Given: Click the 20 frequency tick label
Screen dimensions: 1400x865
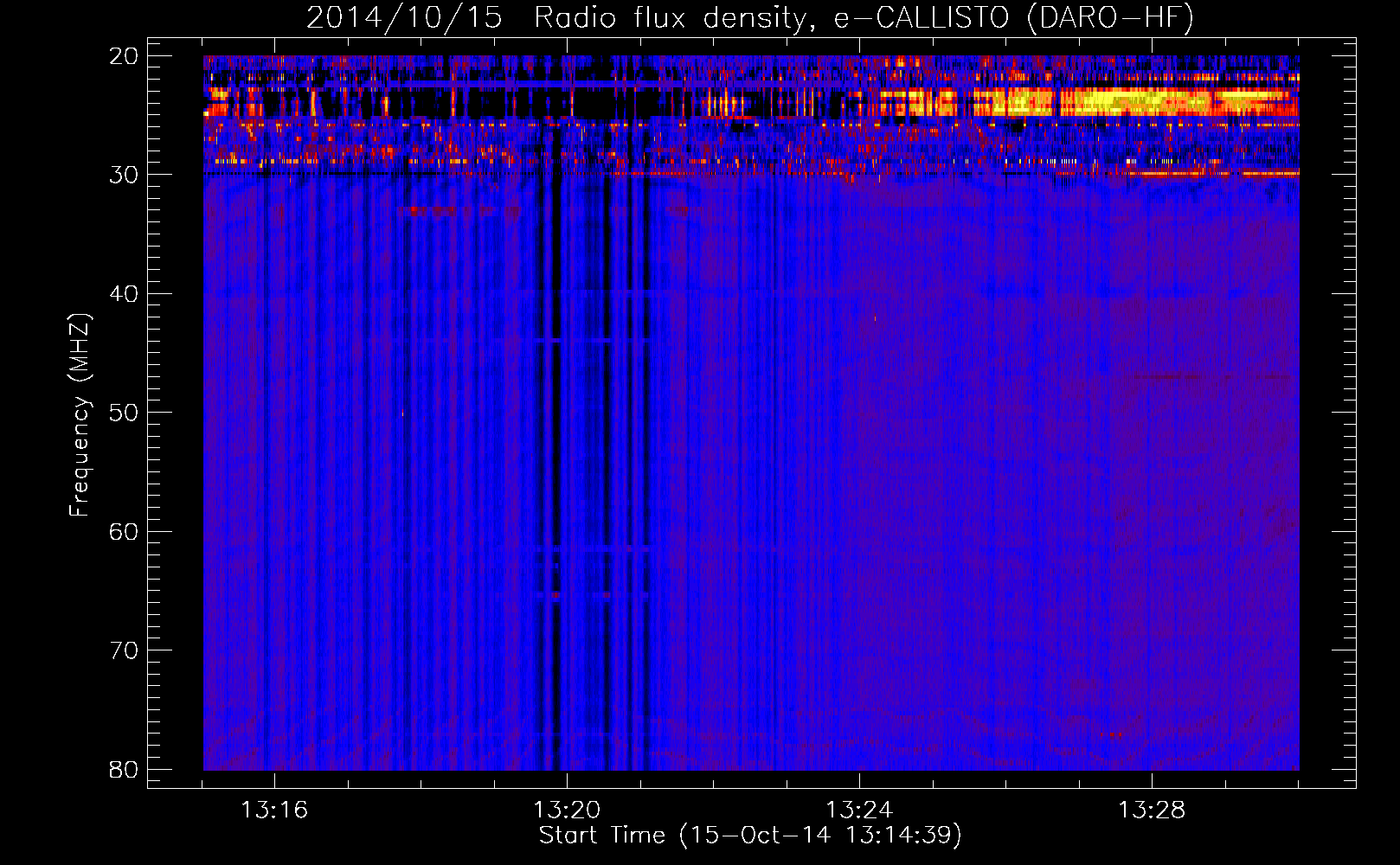Looking at the screenshot, I should [x=125, y=56].
